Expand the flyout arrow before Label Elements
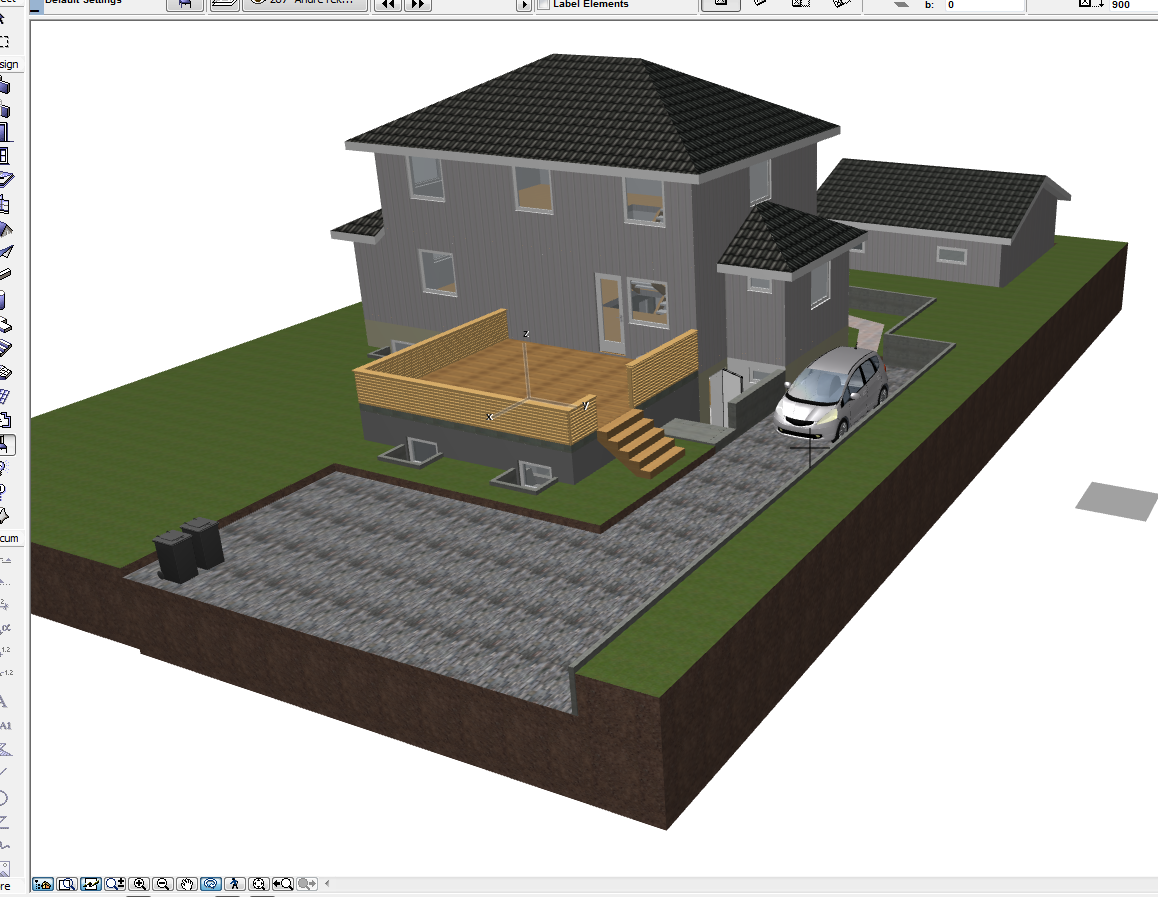 523,5
